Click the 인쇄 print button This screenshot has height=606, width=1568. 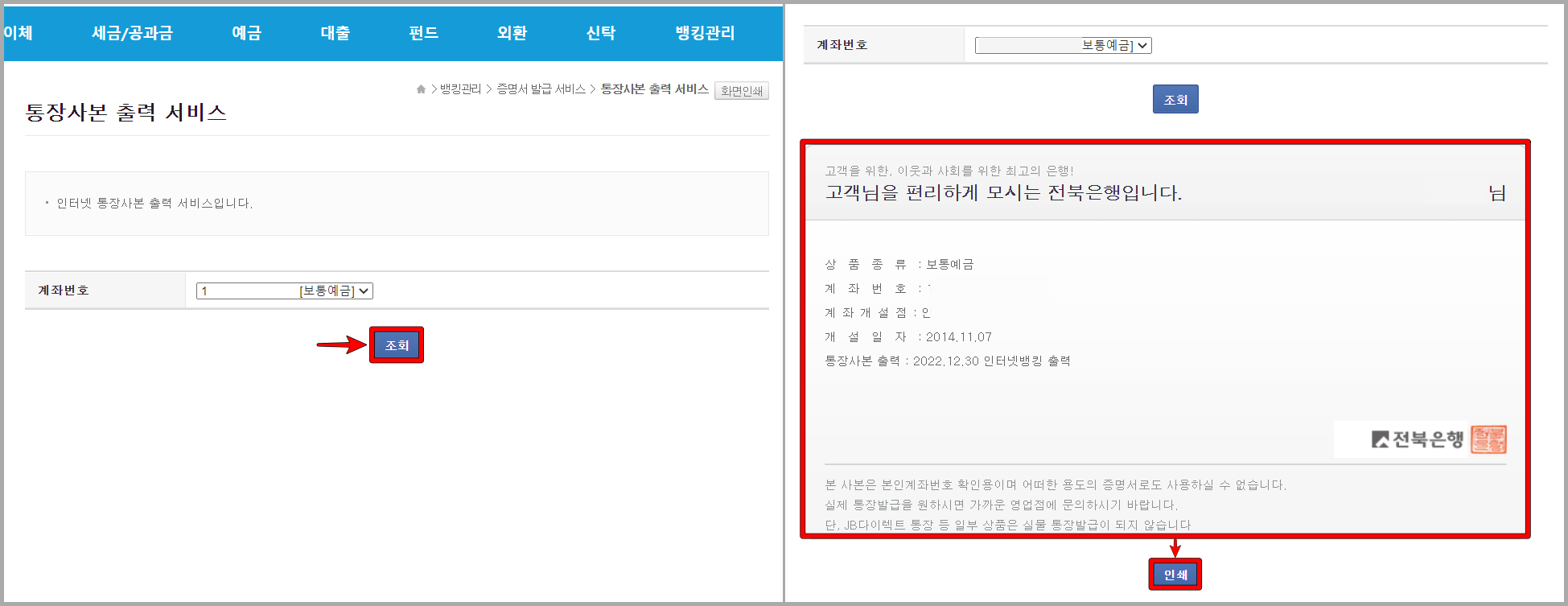[1175, 575]
